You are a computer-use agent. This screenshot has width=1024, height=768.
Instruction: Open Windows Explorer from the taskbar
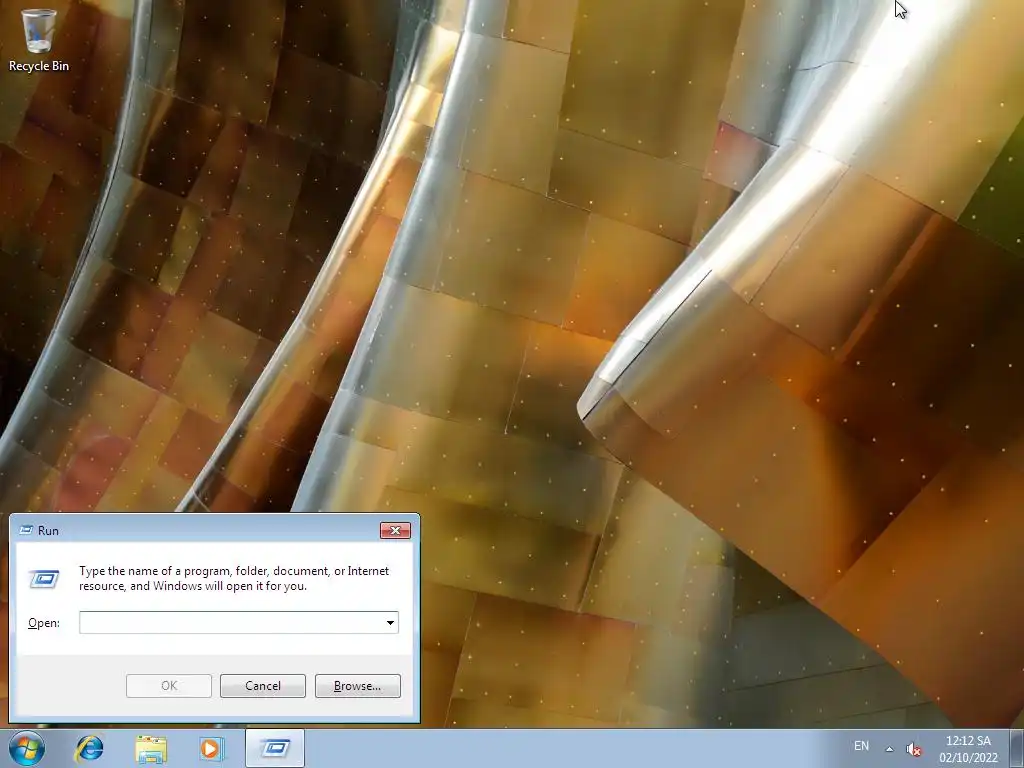151,748
